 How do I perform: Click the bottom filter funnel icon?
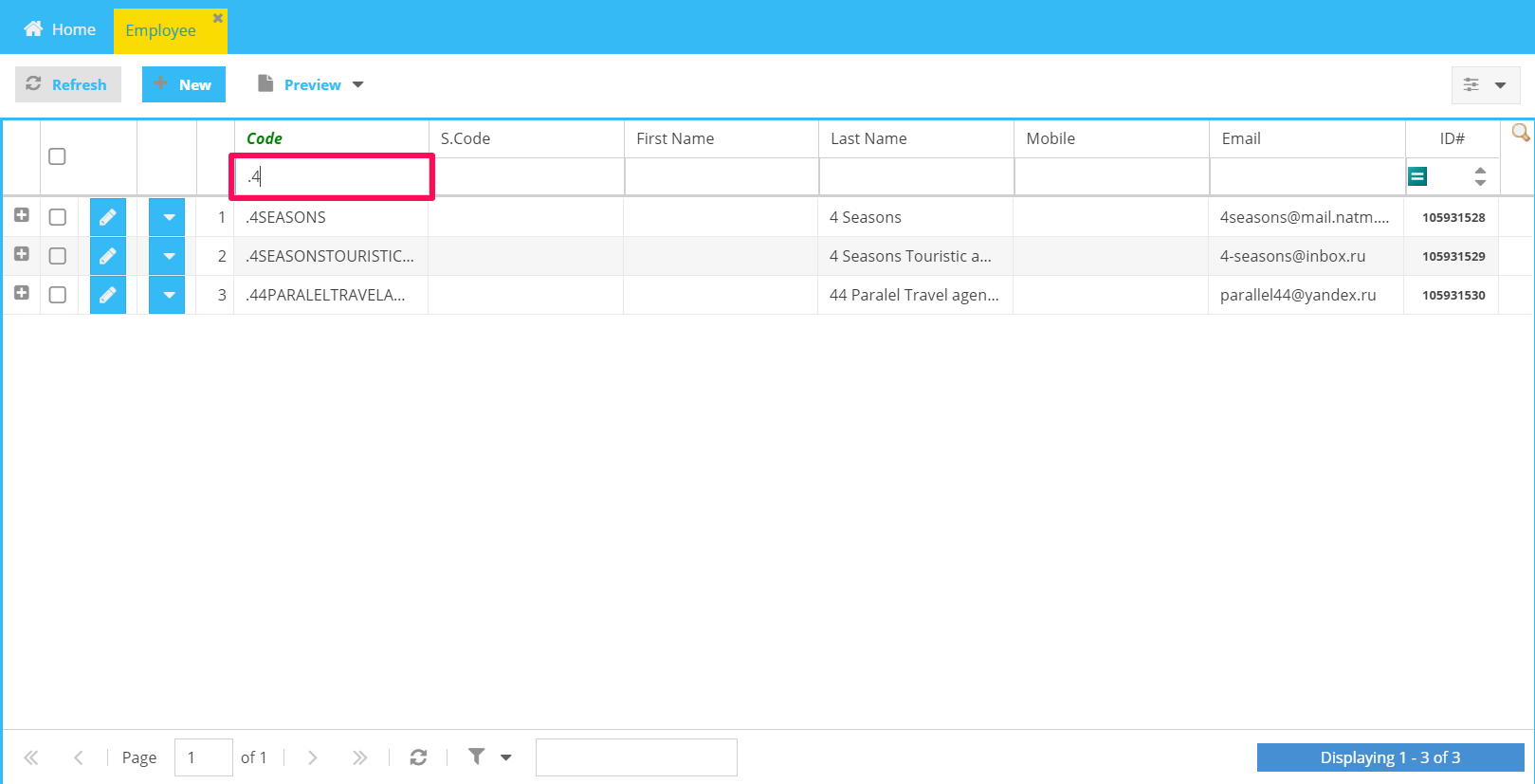pos(477,757)
